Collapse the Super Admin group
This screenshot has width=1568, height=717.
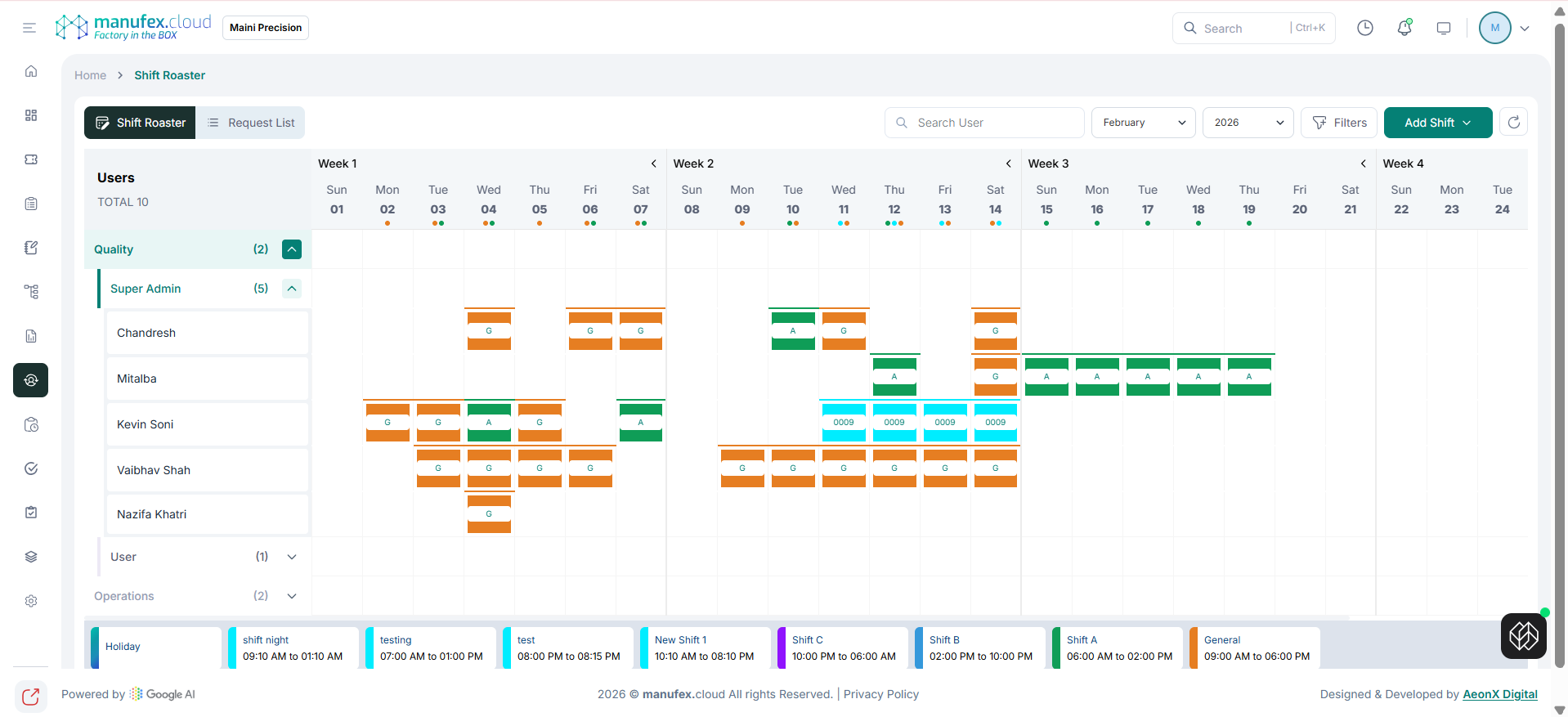292,289
